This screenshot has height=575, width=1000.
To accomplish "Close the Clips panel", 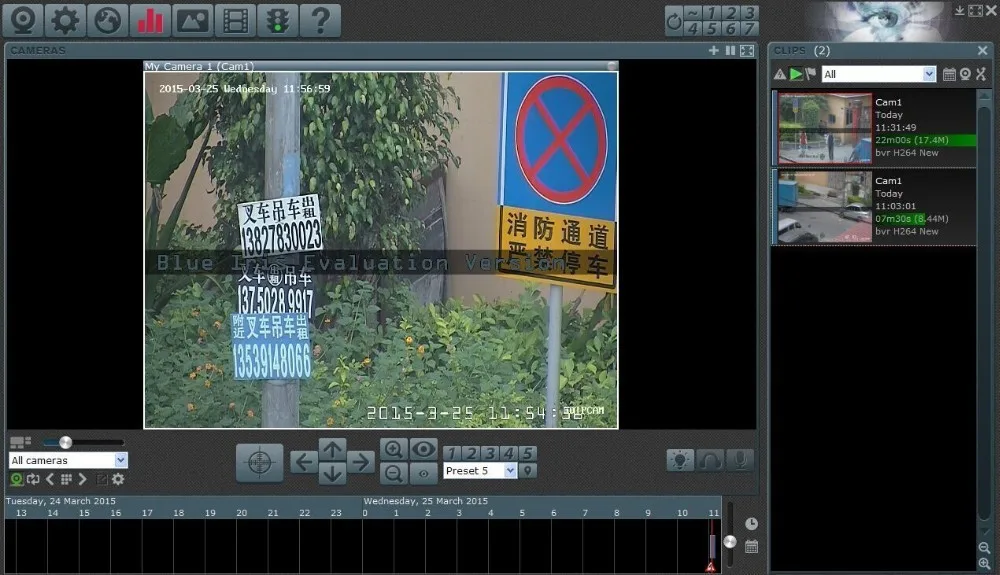I will pos(982,50).
